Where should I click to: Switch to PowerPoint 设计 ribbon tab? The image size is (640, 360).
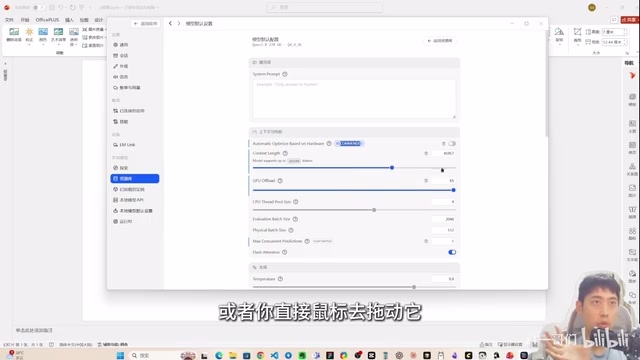tap(99, 20)
